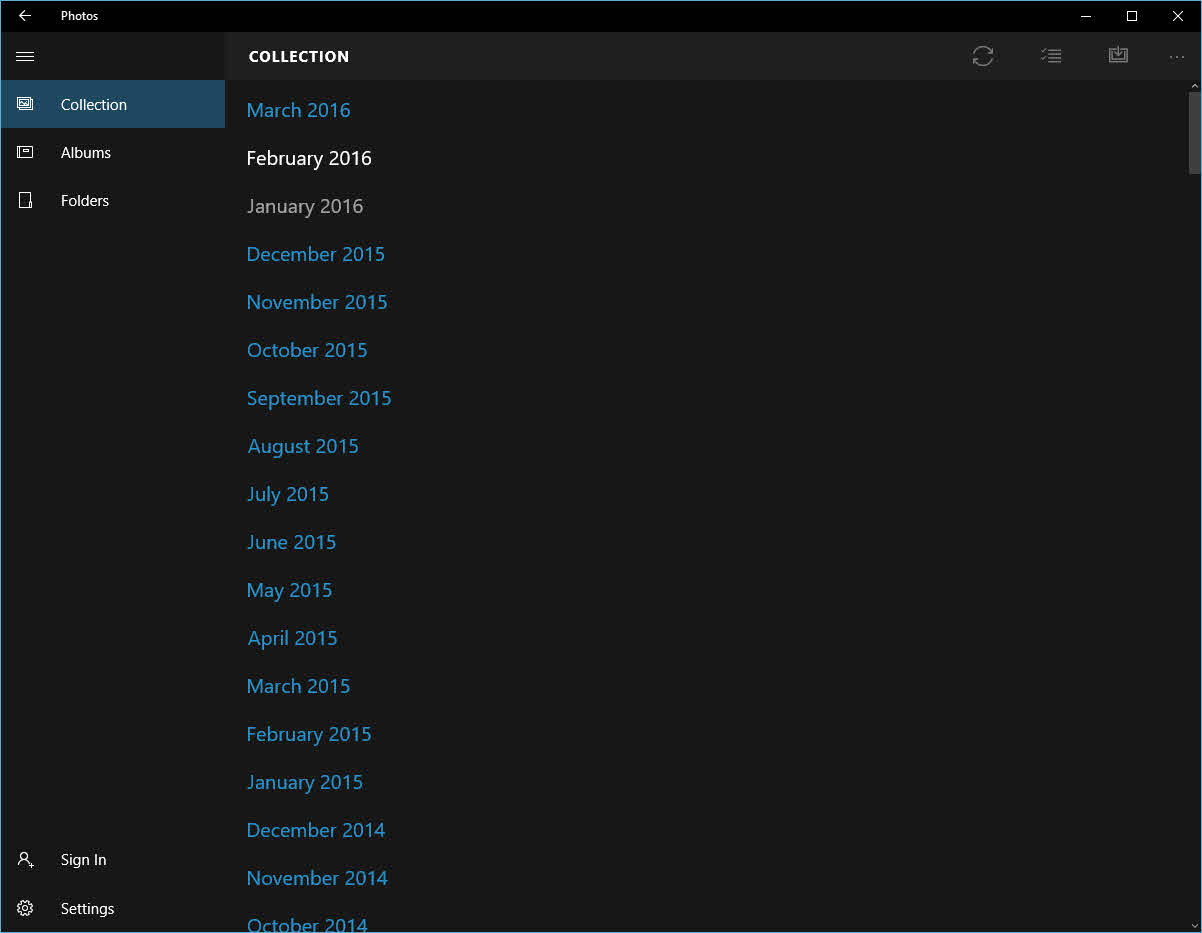
Task: Open the Folders section
Action: [84, 201]
